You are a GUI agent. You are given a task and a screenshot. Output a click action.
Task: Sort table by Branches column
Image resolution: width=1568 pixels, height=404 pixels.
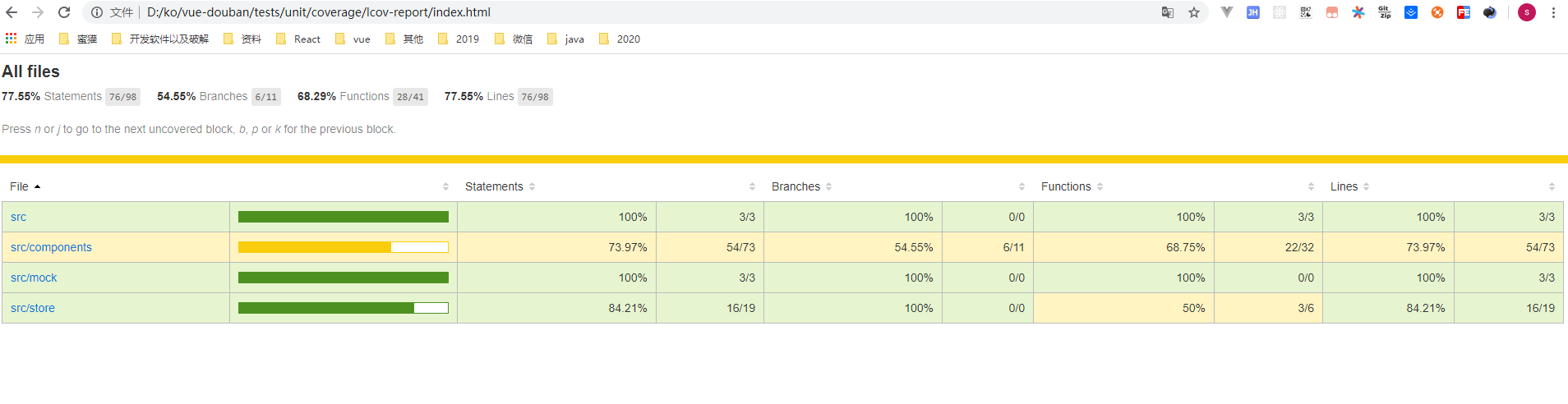[801, 186]
